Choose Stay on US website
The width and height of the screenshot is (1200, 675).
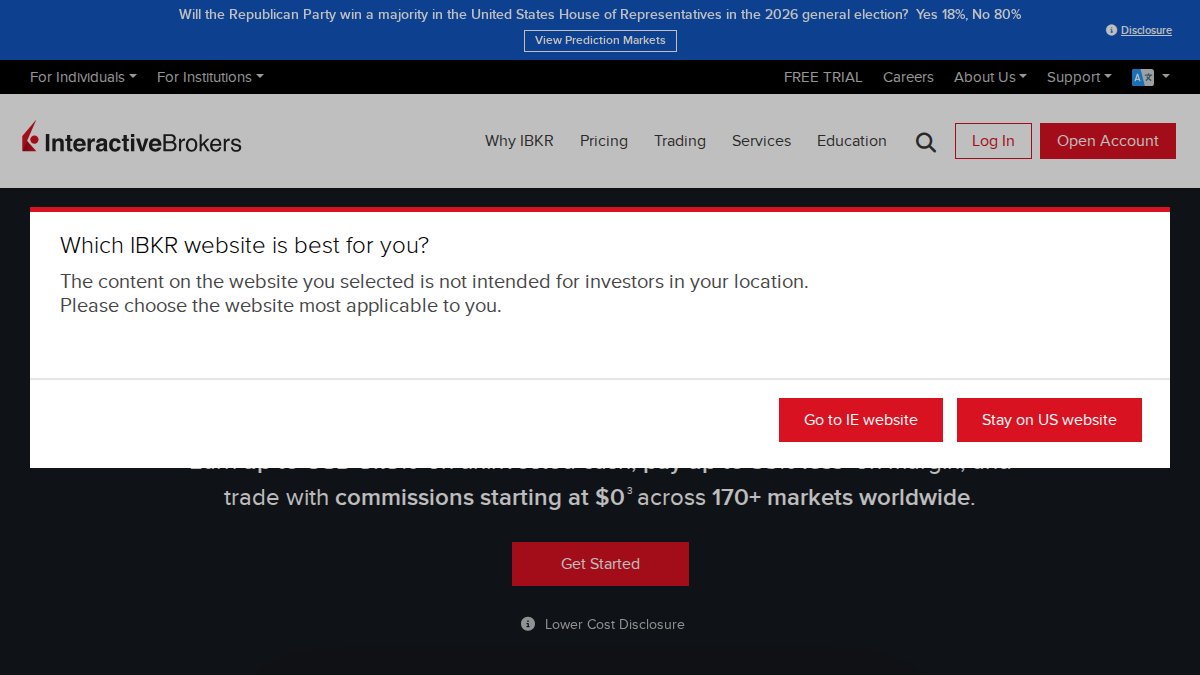pyautogui.click(x=1049, y=420)
